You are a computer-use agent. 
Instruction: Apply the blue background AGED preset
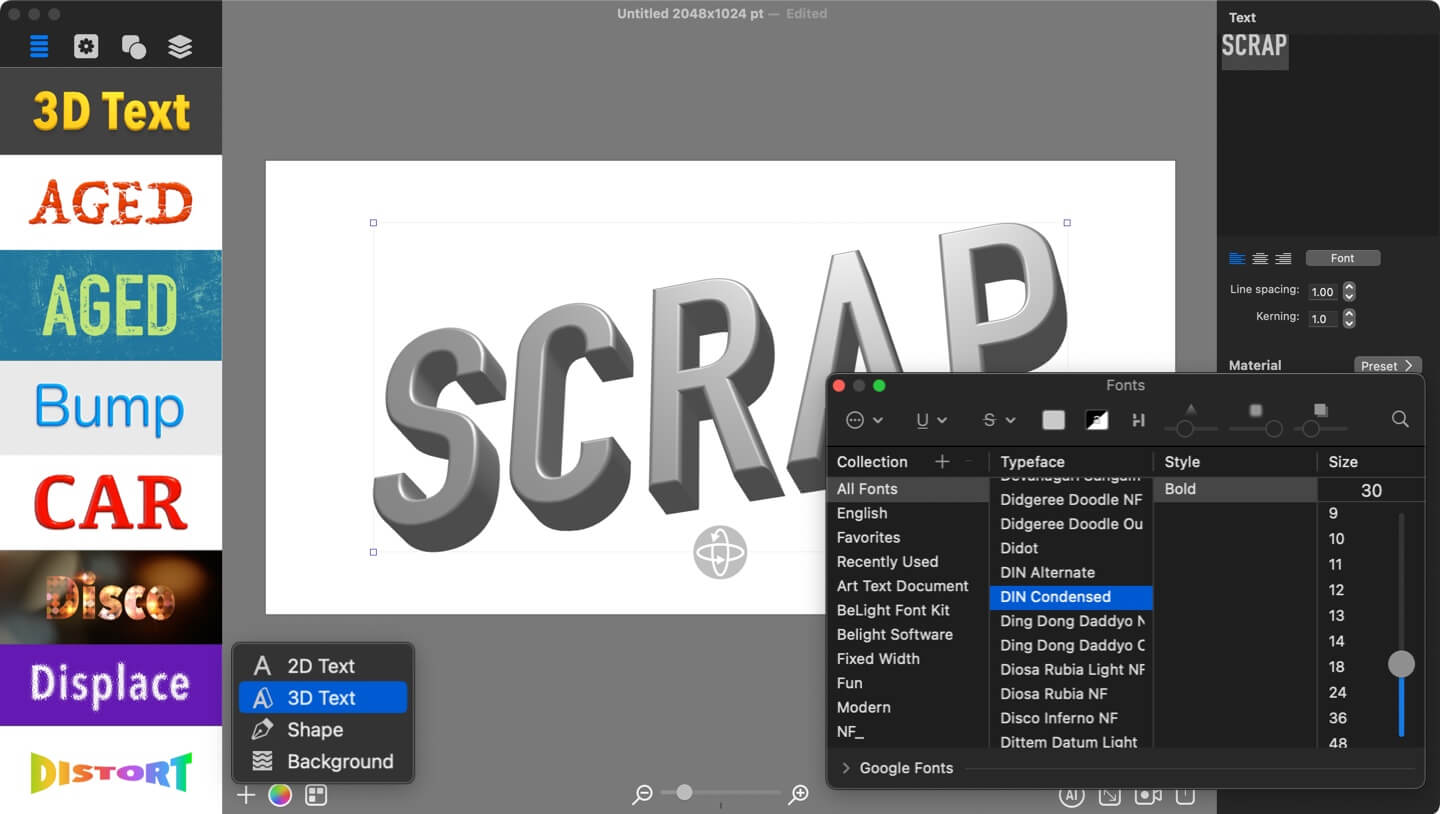111,305
